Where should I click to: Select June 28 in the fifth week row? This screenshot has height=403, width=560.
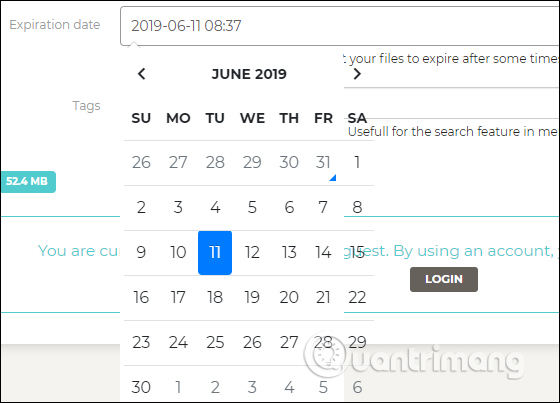coord(323,343)
